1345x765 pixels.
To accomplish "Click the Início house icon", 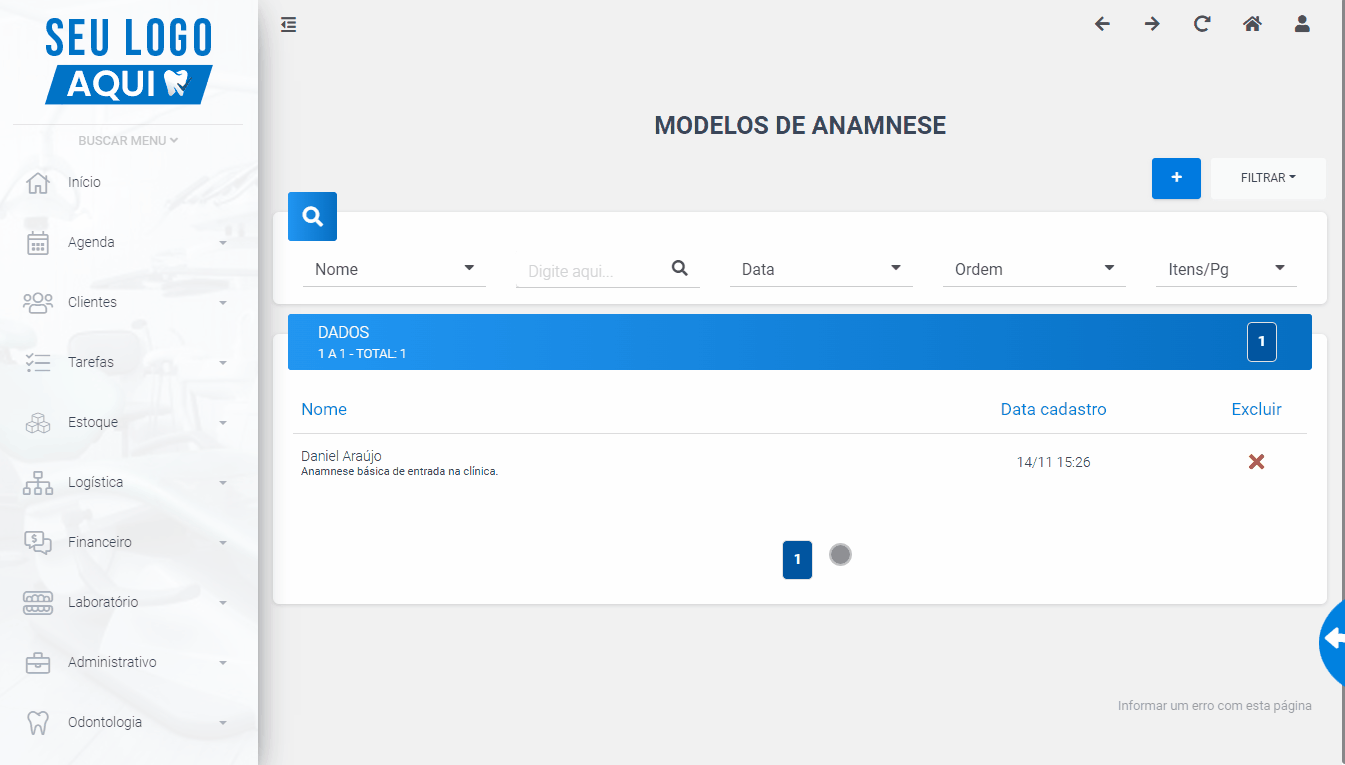I will pos(38,182).
